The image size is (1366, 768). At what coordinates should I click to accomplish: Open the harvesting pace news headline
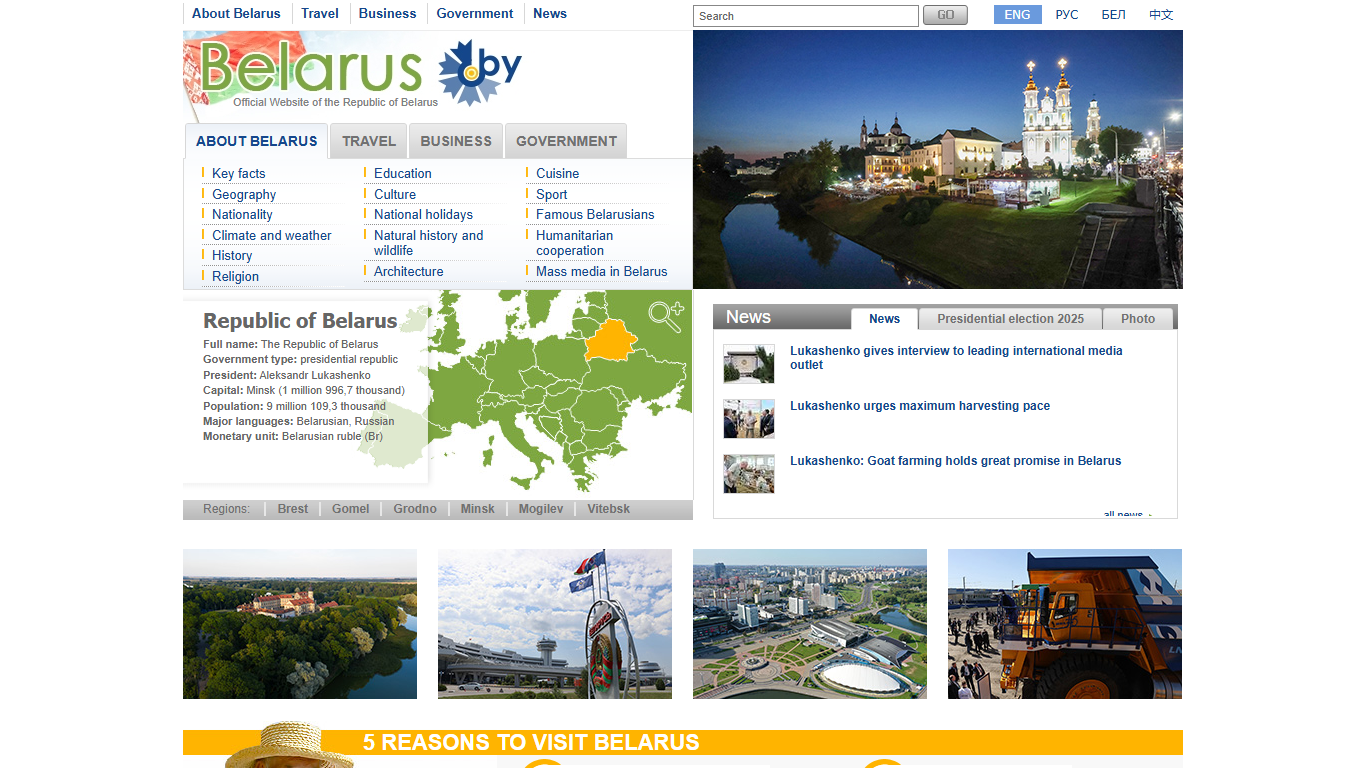coord(920,406)
